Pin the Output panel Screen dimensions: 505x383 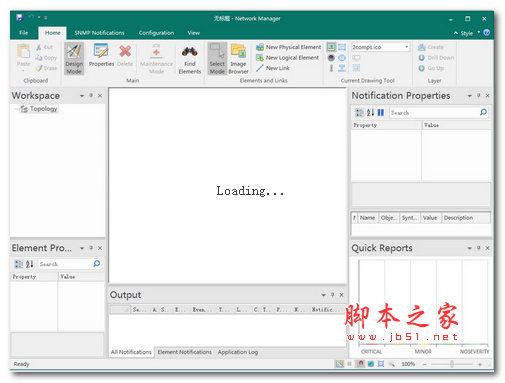(x=332, y=295)
